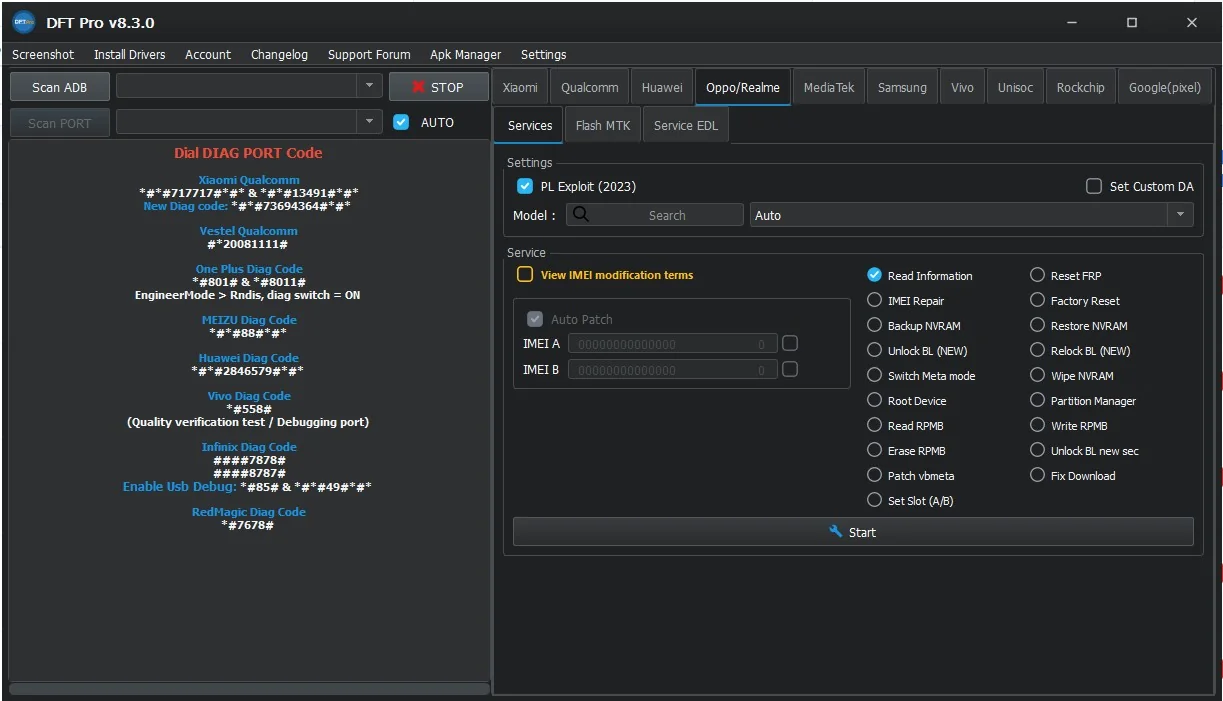1223x701 pixels.
Task: Click the Scan ADB button
Action: click(x=60, y=87)
